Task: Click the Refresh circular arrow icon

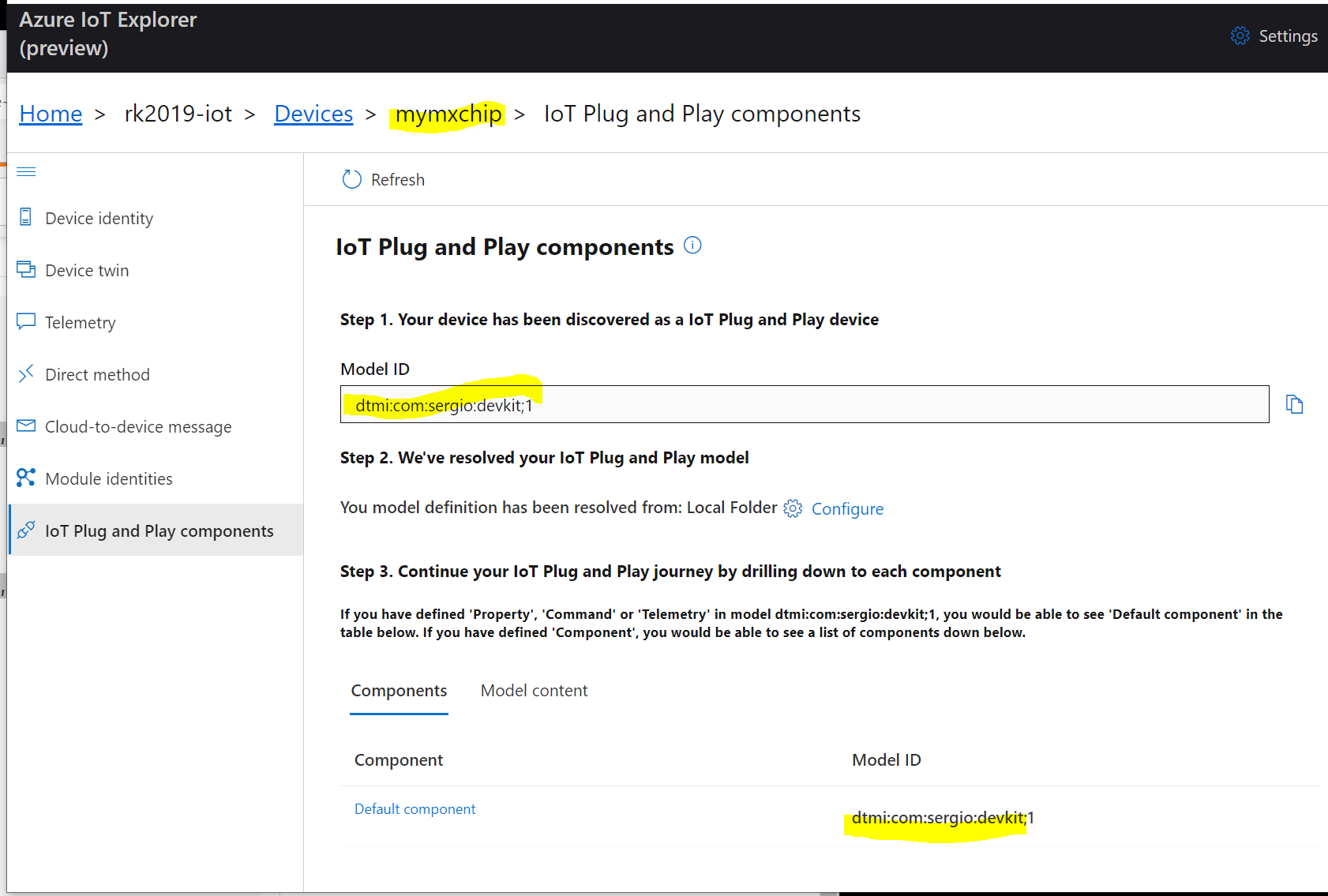Action: (351, 179)
